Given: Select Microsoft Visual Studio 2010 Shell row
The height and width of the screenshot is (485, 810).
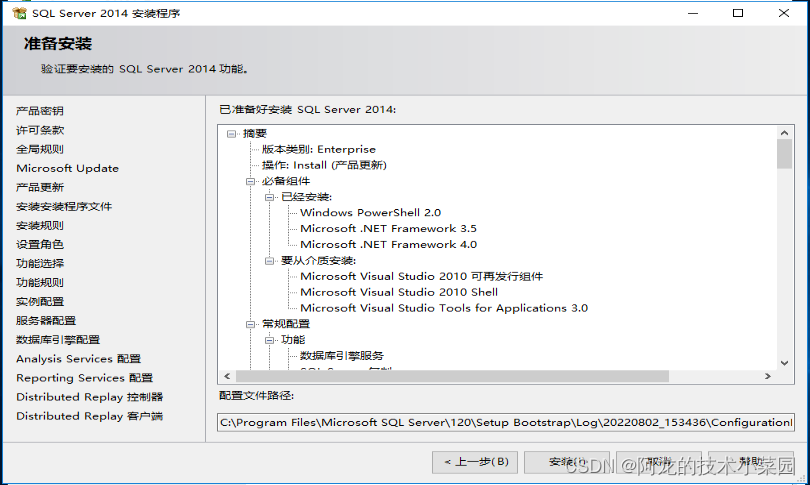Looking at the screenshot, I should (399, 292).
